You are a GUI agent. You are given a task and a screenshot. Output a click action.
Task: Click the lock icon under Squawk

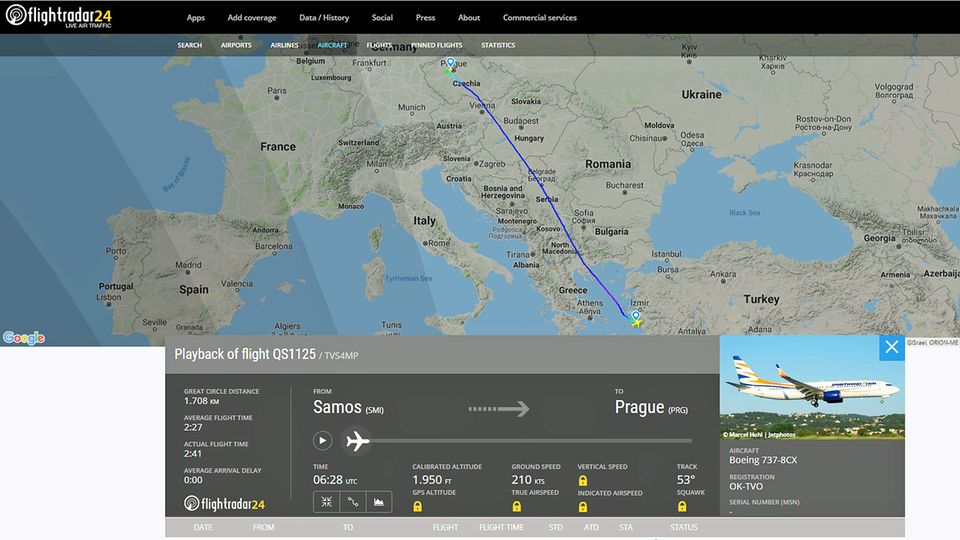click(681, 507)
